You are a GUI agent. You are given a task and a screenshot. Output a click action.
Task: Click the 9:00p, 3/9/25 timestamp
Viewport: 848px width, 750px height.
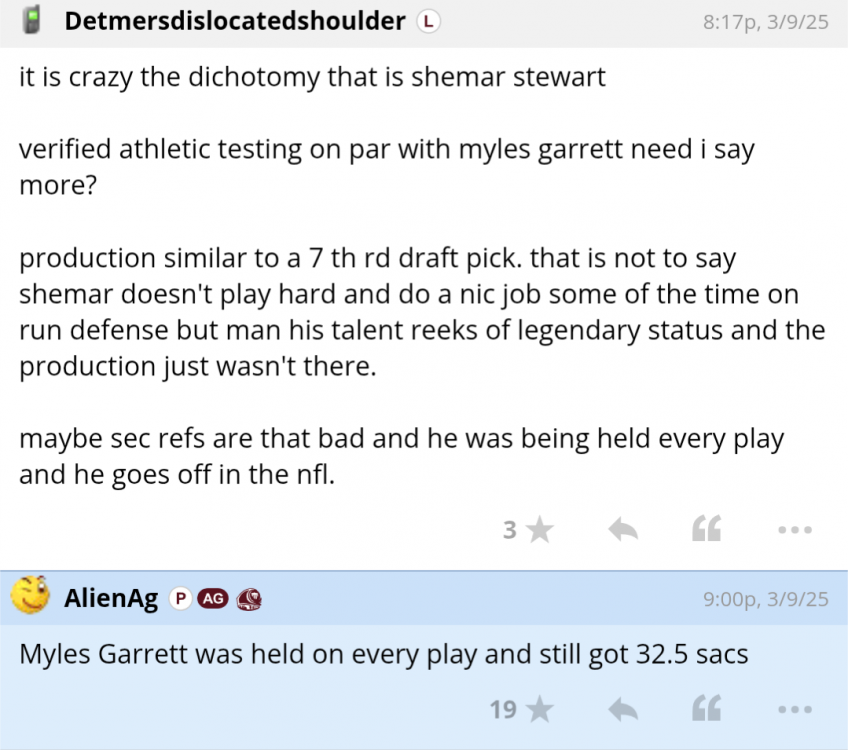coord(765,600)
